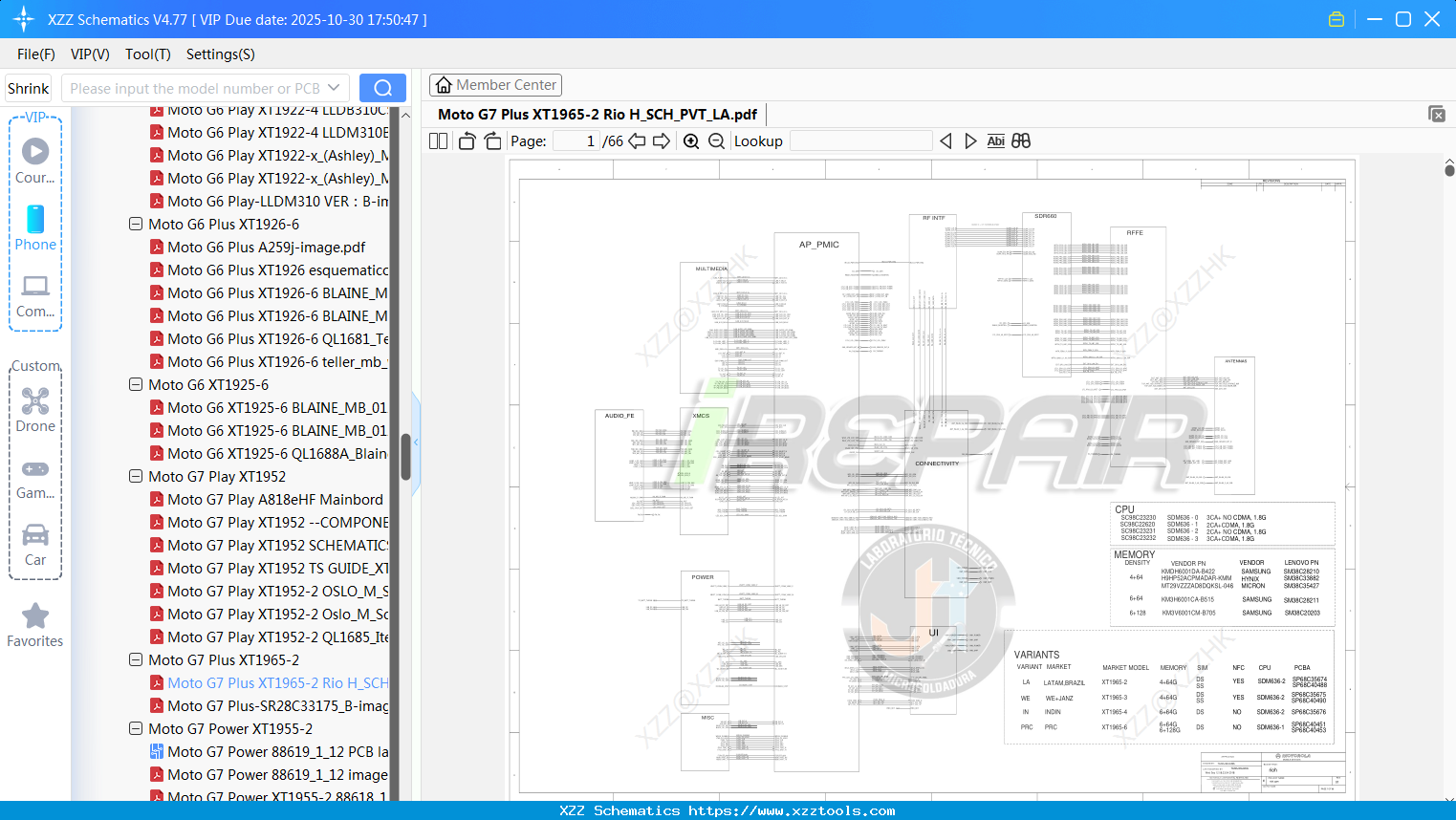Open the model number search dropdown arrow

tap(334, 88)
